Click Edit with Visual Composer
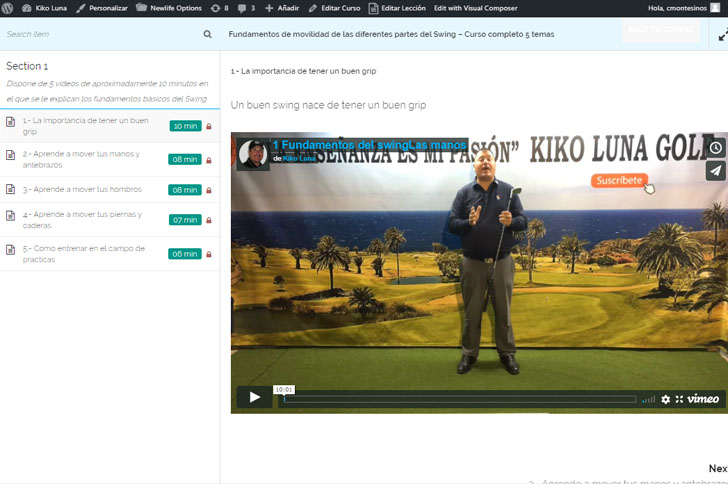 [x=475, y=8]
